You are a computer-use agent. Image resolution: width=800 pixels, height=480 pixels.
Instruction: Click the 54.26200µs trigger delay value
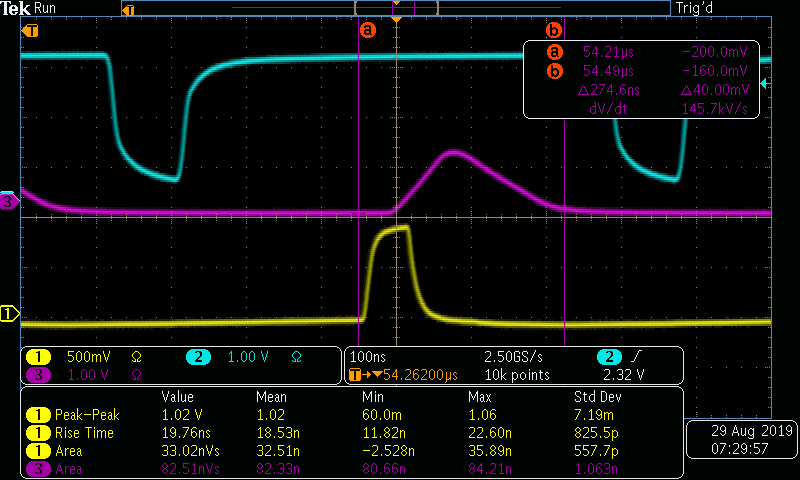coord(420,375)
